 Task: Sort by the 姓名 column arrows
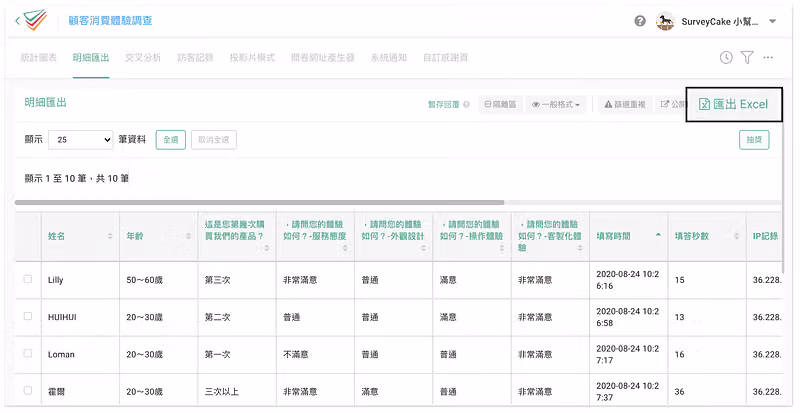110,236
